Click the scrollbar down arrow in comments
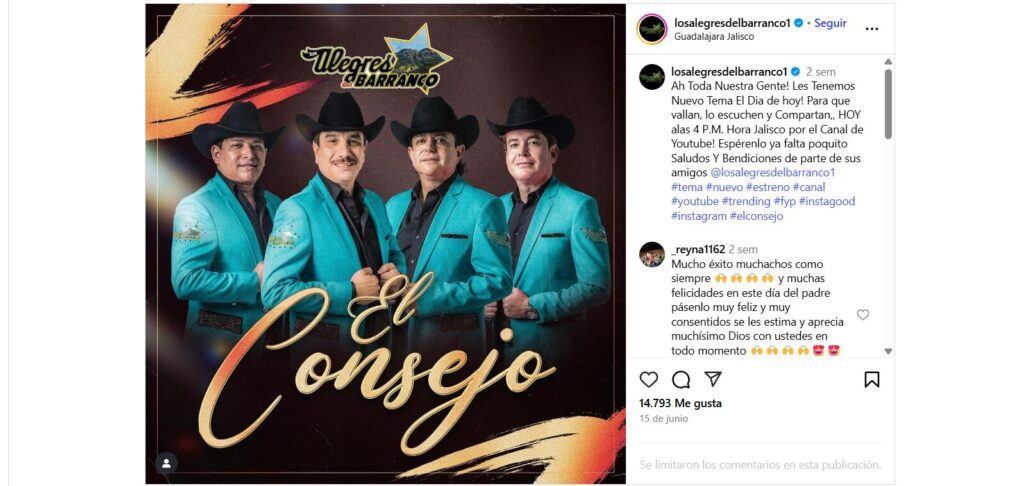The height and width of the screenshot is (486, 1024). [888, 351]
